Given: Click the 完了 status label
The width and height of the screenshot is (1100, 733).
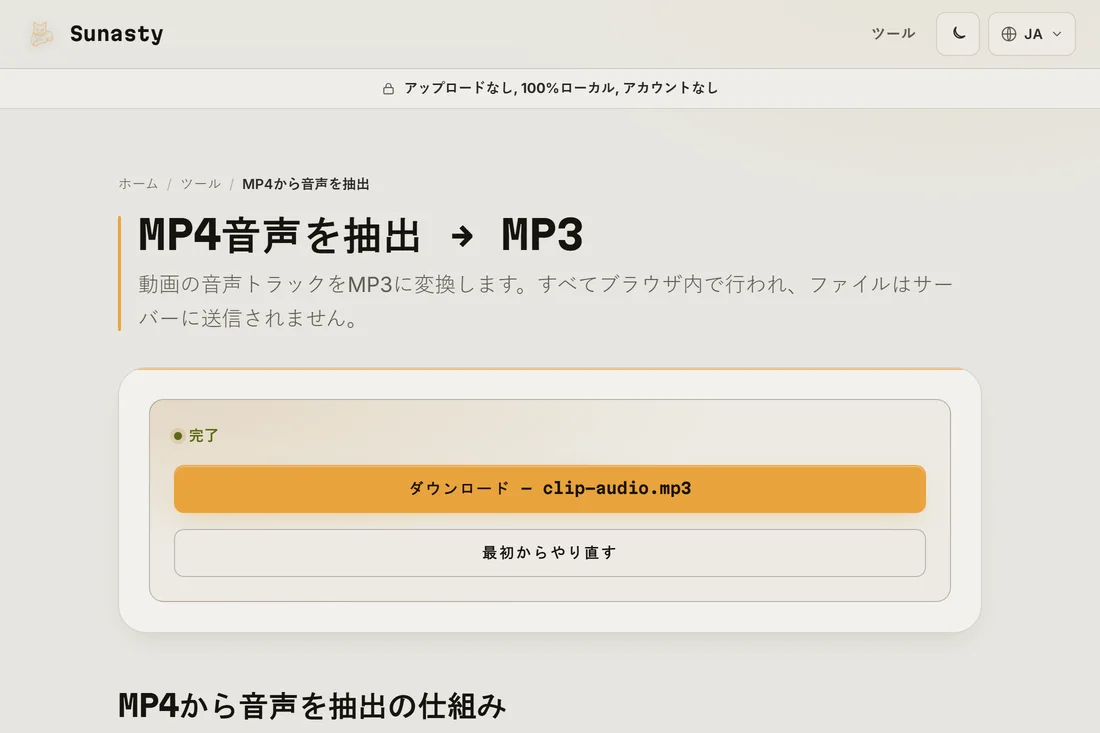Looking at the screenshot, I should click(203, 436).
